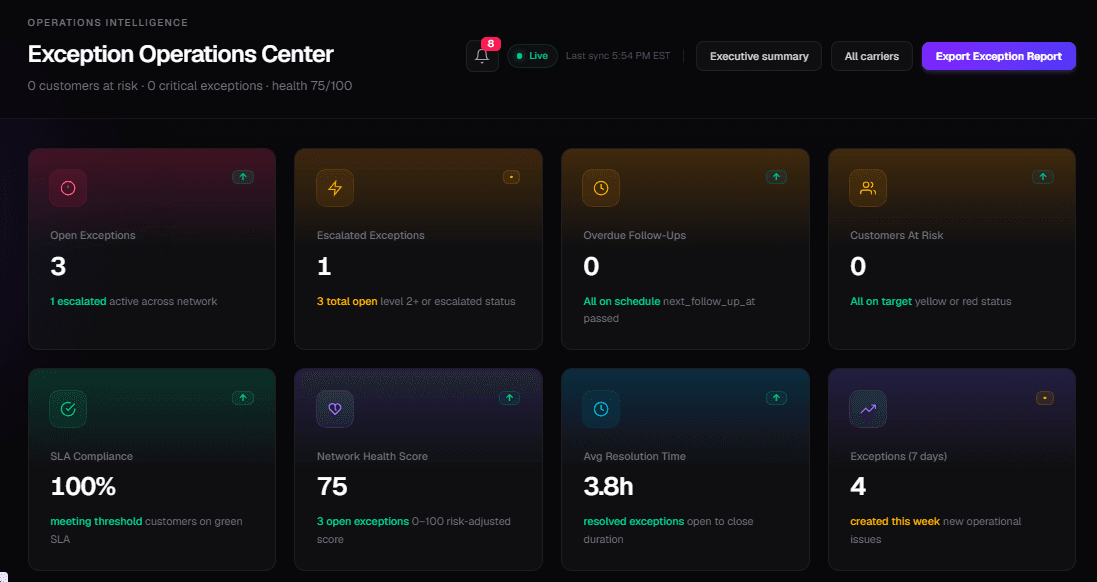Click the neutral trend badge on Exceptions (7 days)
Image resolution: width=1097 pixels, height=582 pixels.
point(1045,398)
